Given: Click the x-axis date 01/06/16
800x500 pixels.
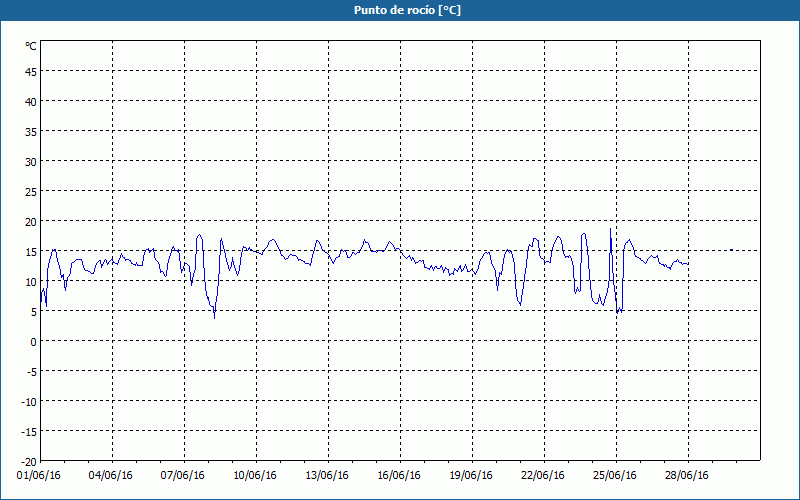Looking at the screenshot, I should click(39, 476).
